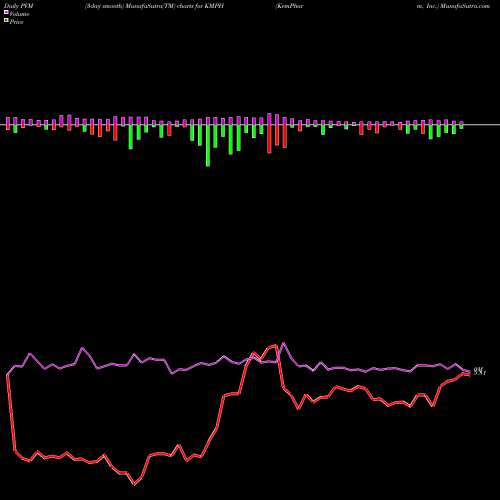Click the magenta Volume legend swatch
The height and width of the screenshot is (500, 500).
[6, 12]
